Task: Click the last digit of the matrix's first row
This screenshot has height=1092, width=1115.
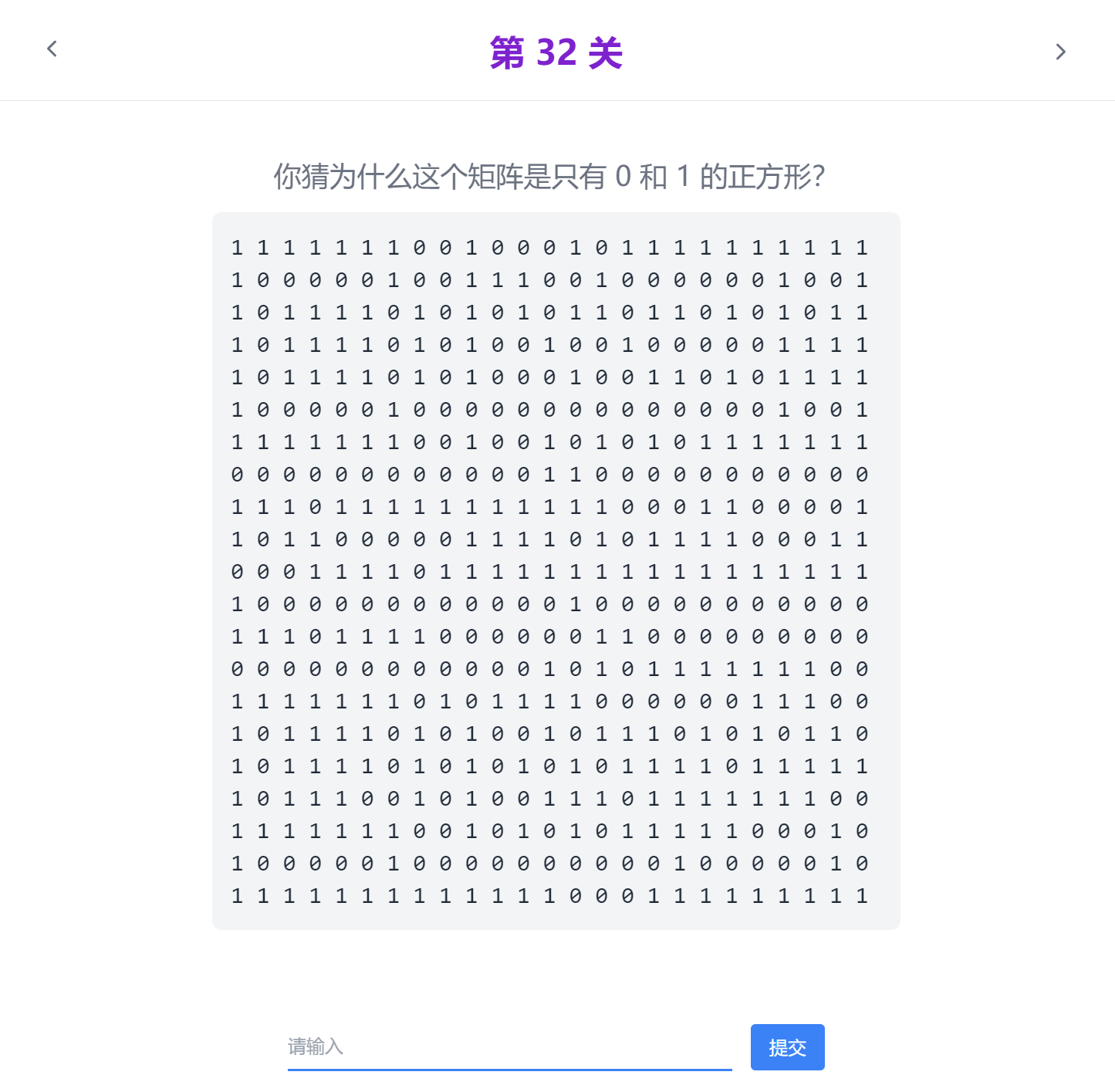Action: pos(862,248)
